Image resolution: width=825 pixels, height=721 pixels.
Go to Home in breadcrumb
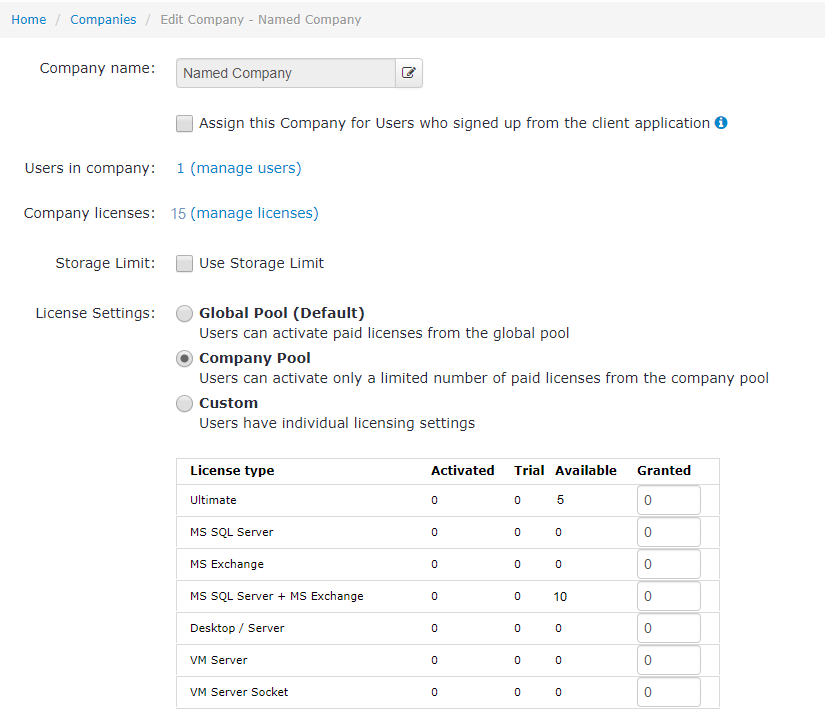click(x=28, y=19)
